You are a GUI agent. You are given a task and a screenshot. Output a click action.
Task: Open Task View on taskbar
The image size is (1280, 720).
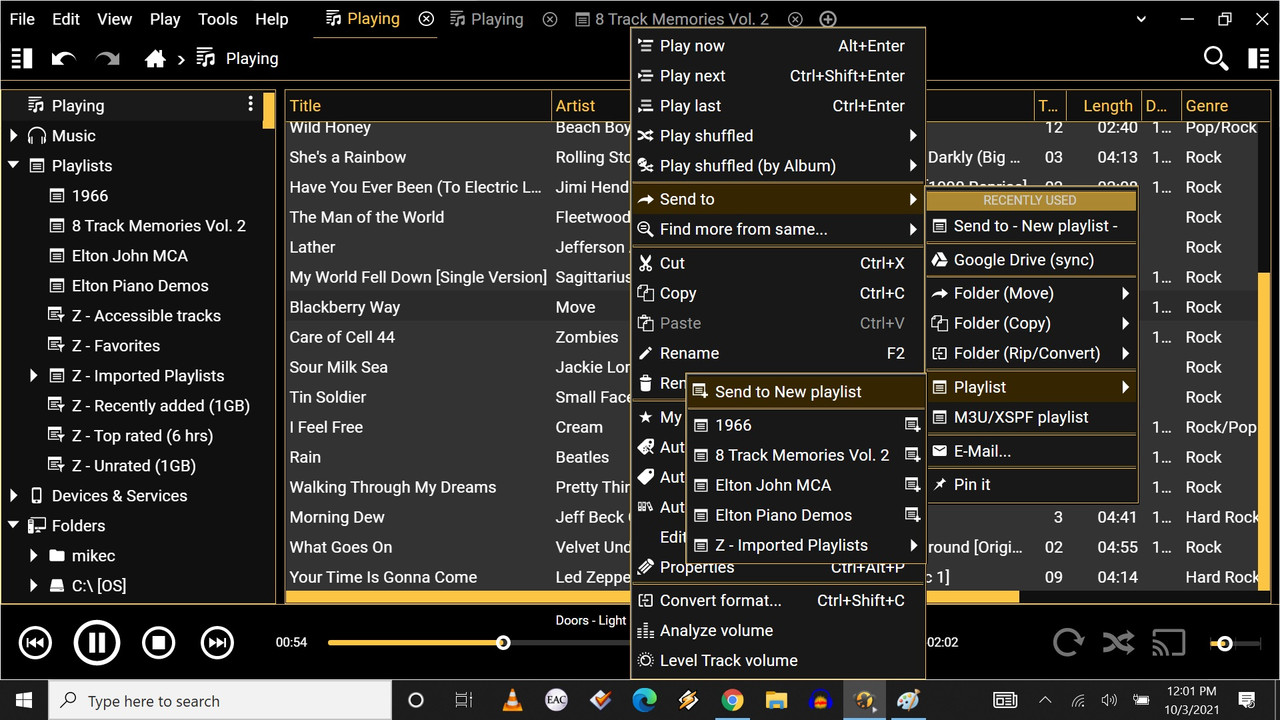(464, 701)
